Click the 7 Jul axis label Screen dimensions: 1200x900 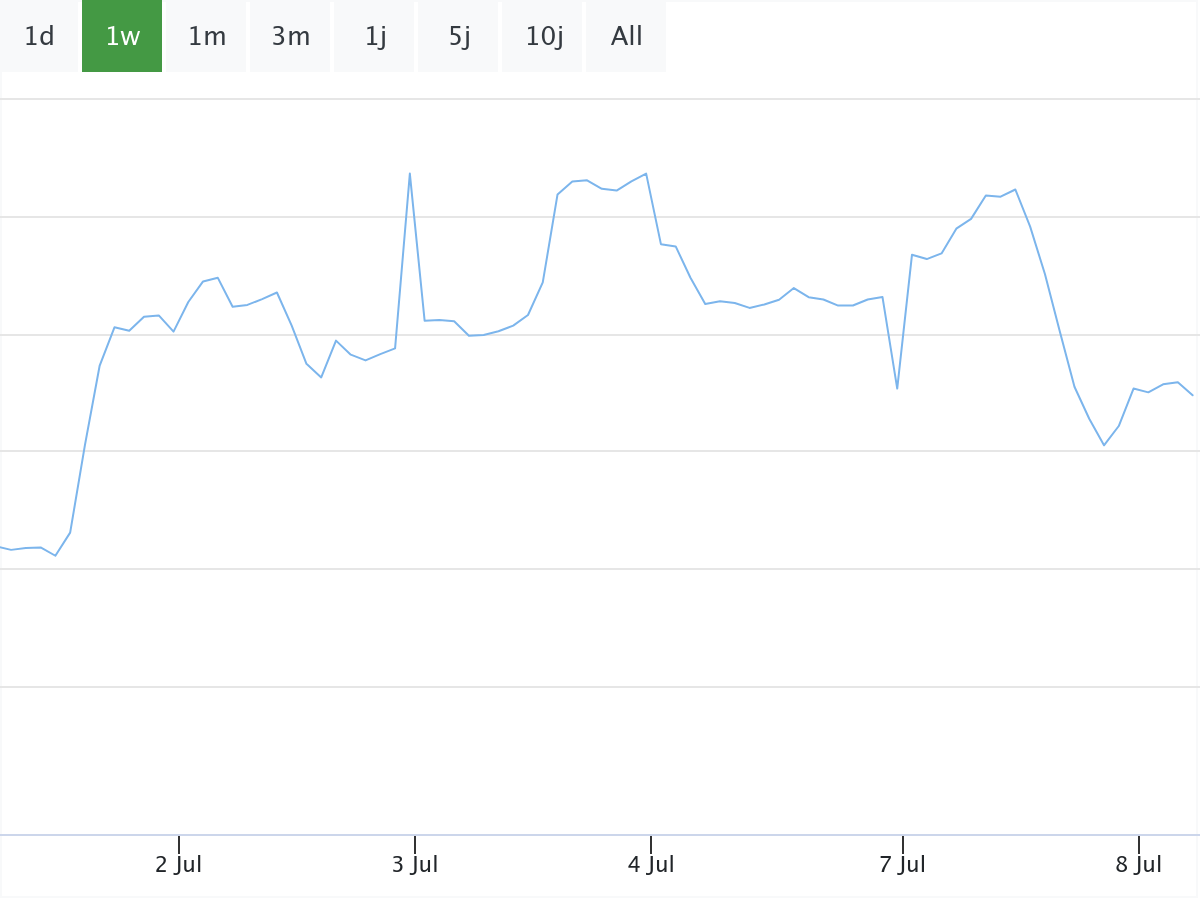pos(903,864)
